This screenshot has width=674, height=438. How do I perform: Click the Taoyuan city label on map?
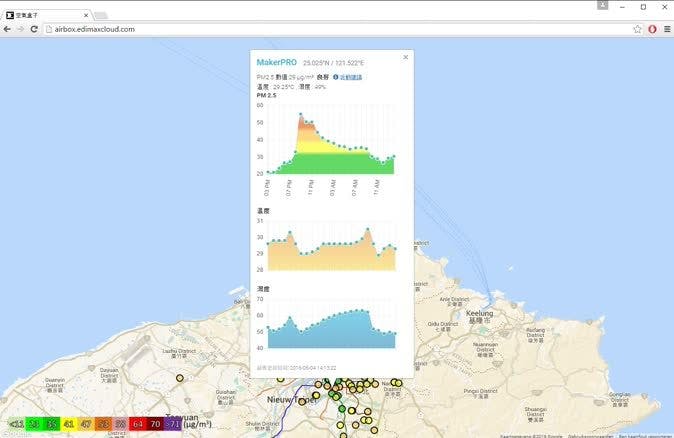(x=184, y=417)
